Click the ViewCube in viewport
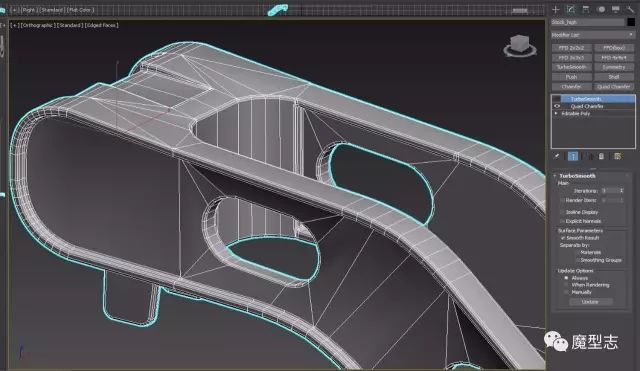This screenshot has width=640, height=371. coord(520,45)
